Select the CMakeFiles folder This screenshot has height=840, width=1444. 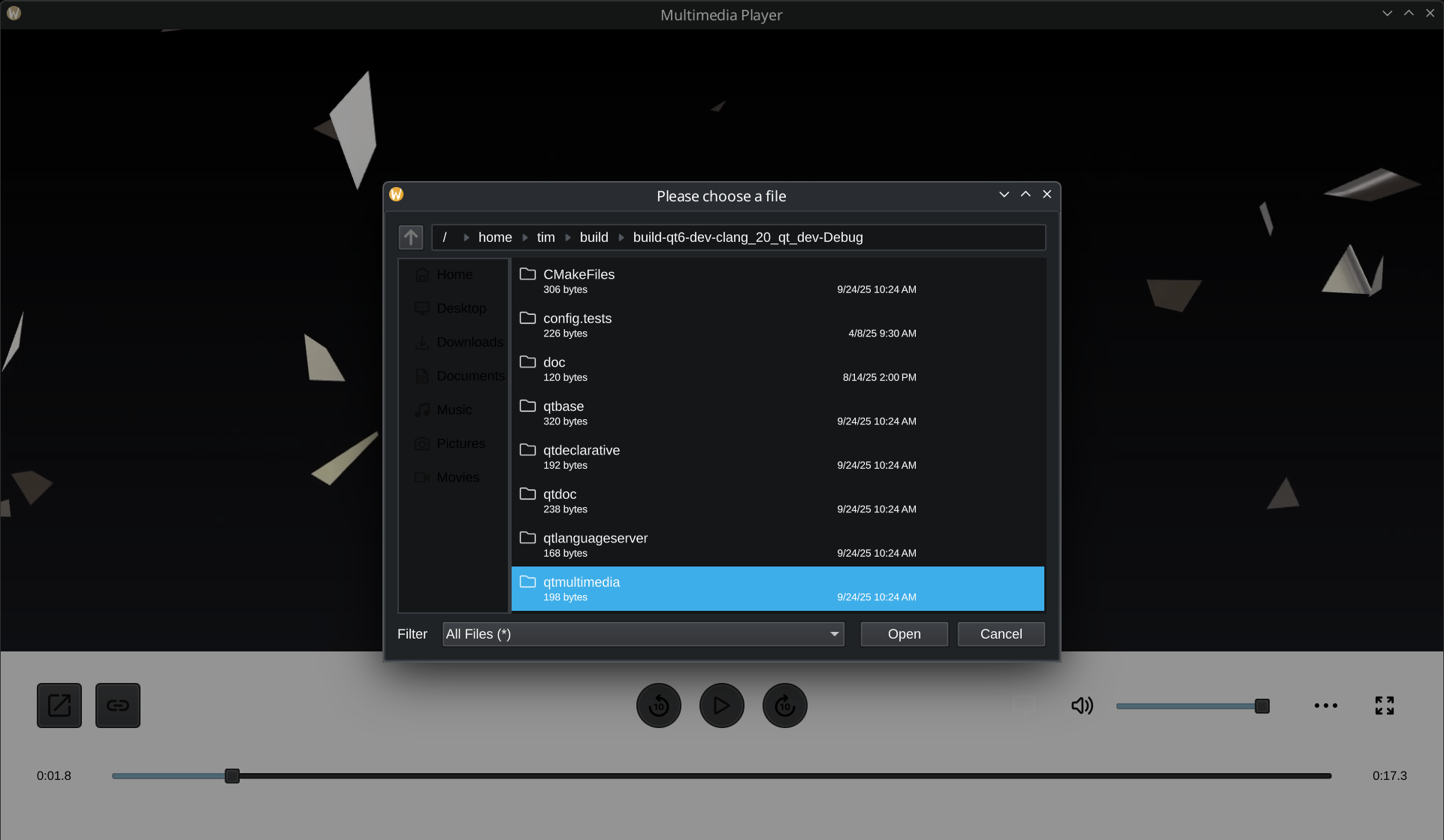click(x=579, y=275)
